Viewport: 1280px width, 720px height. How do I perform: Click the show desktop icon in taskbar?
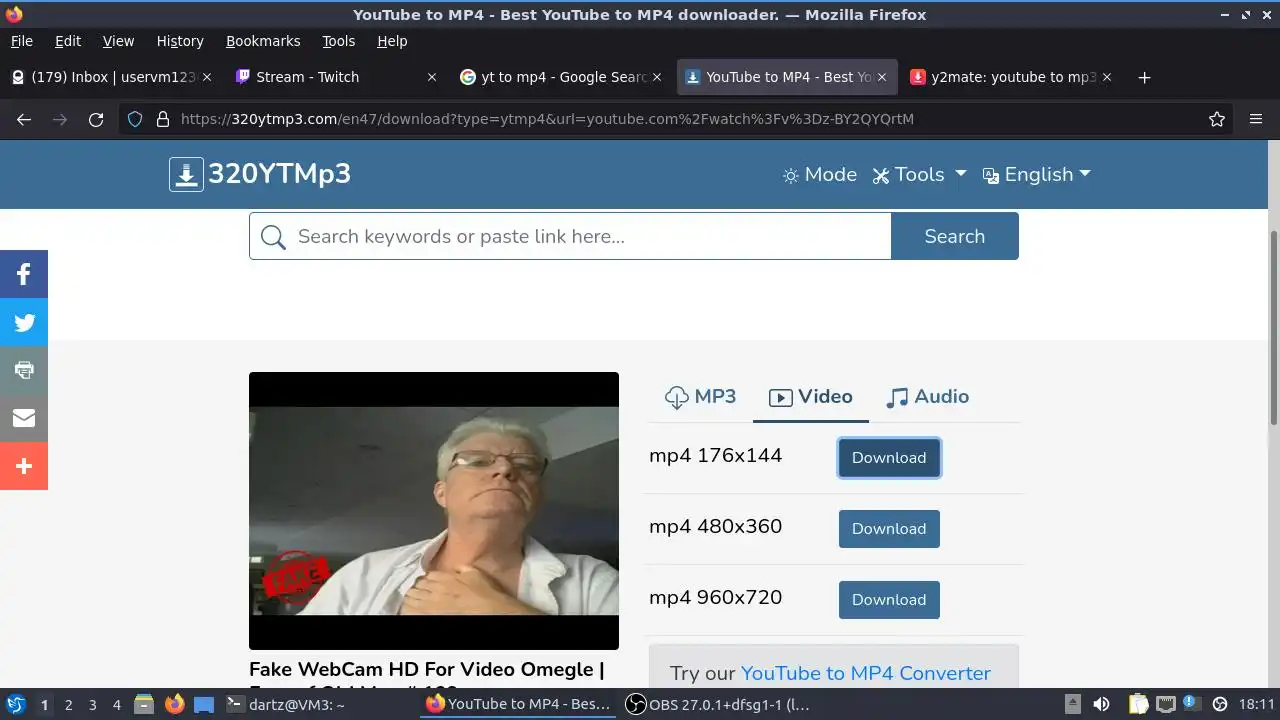204,704
